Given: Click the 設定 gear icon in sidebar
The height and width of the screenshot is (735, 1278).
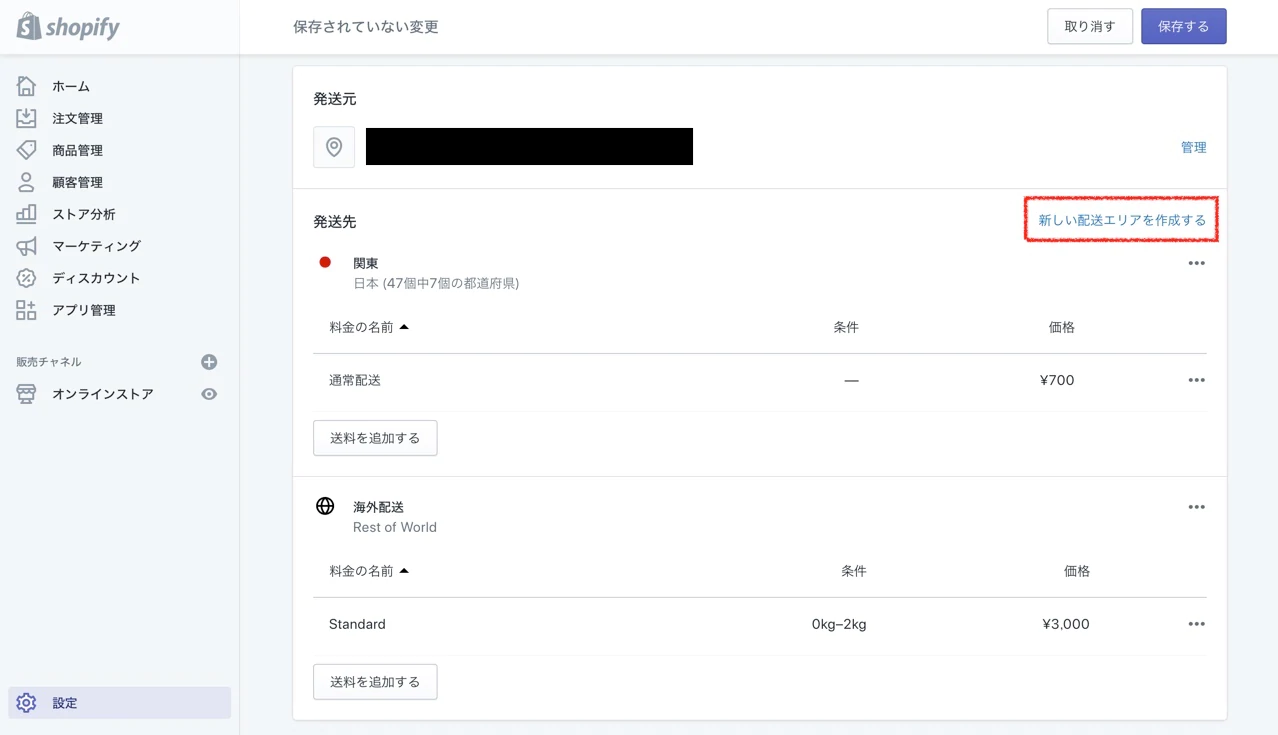Looking at the screenshot, I should tap(27, 703).
